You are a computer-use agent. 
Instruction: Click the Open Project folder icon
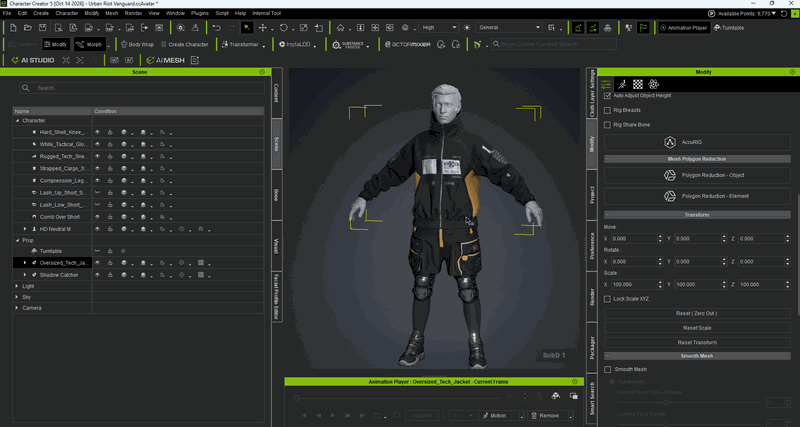tap(28, 28)
